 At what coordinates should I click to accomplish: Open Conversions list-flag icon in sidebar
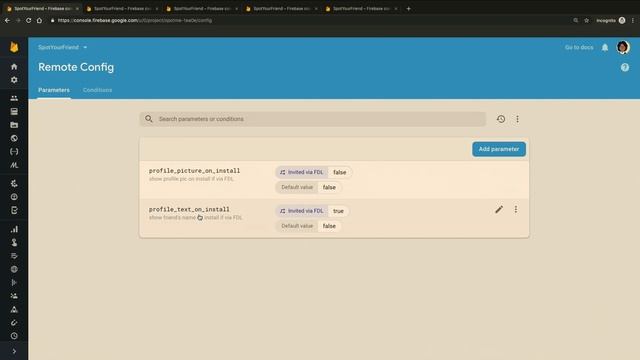pyautogui.click(x=14, y=256)
